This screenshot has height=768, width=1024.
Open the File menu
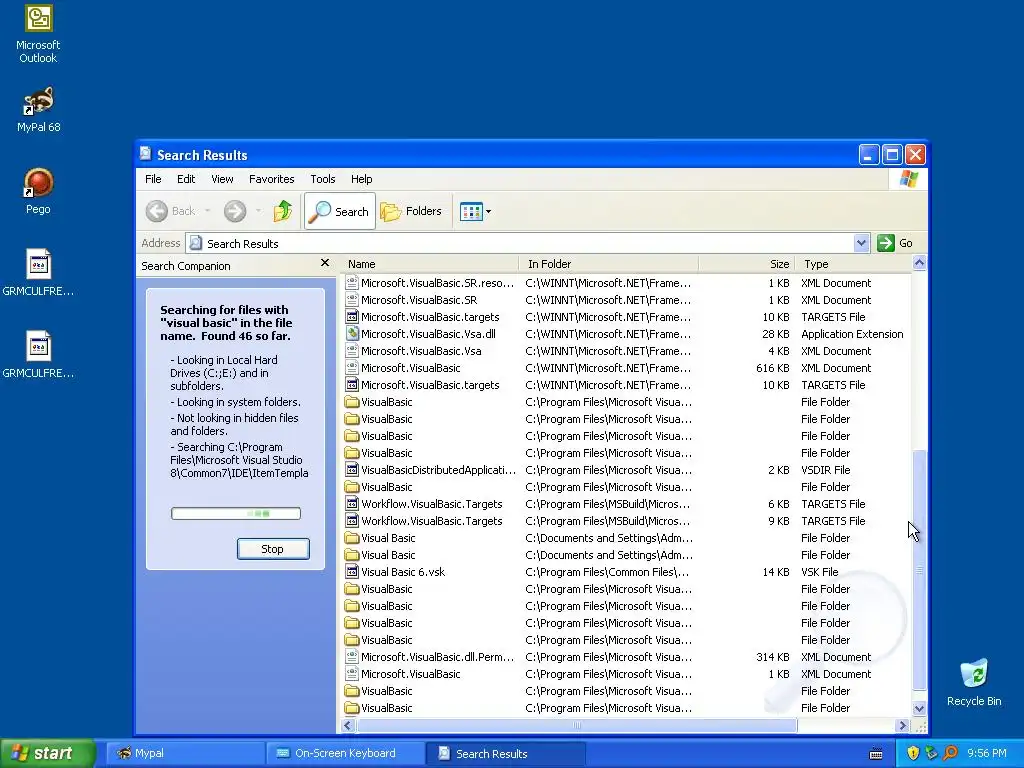click(x=153, y=179)
